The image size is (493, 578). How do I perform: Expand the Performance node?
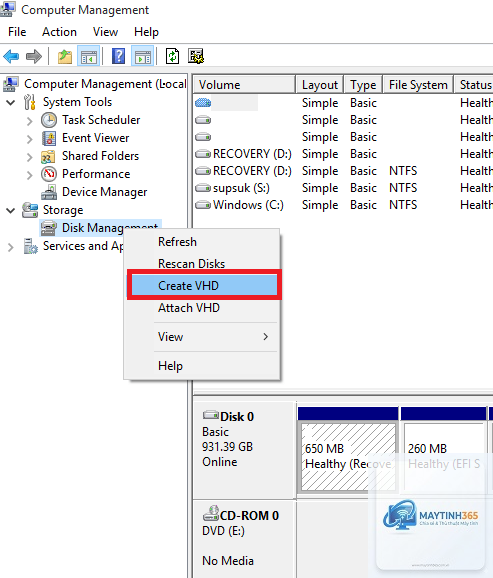click(30, 175)
